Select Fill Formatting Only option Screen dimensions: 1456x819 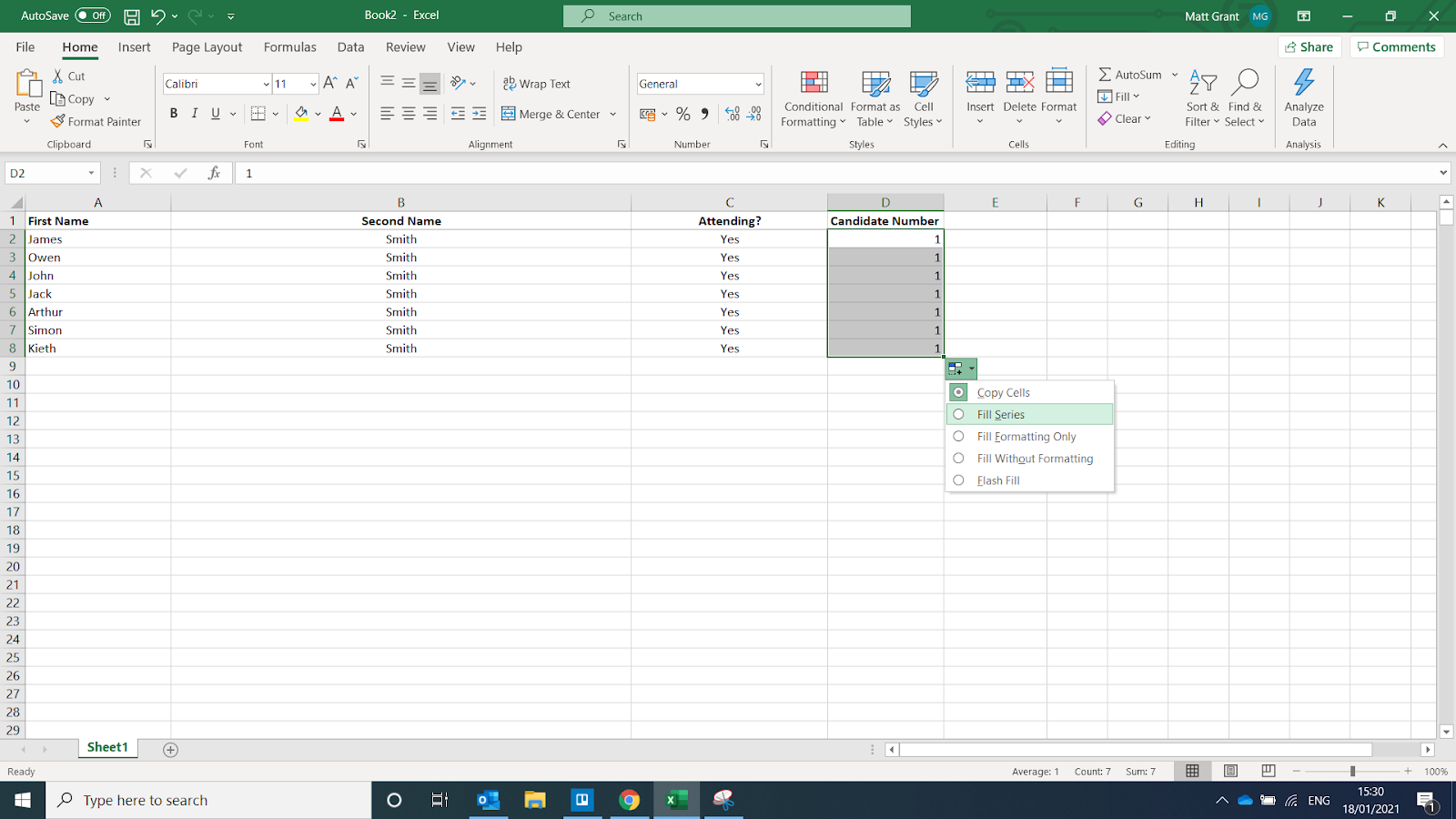point(1030,437)
